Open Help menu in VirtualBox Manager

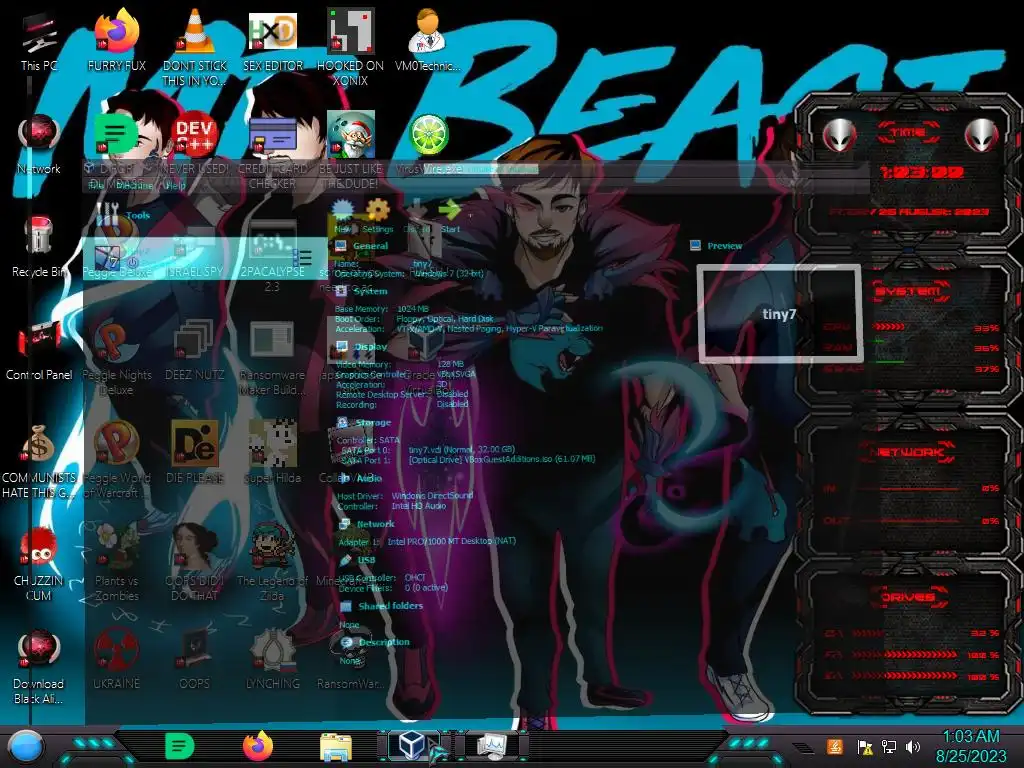(x=175, y=186)
